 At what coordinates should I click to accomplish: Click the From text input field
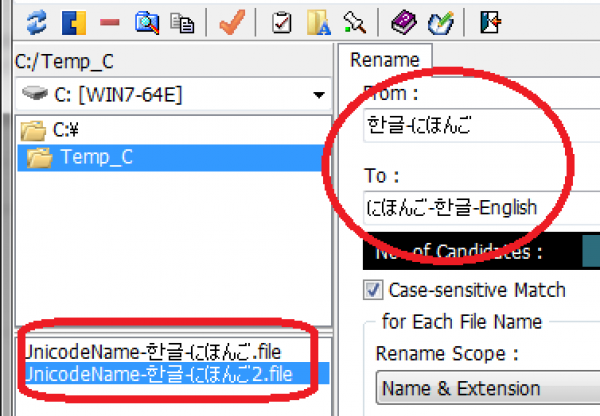(x=482, y=126)
